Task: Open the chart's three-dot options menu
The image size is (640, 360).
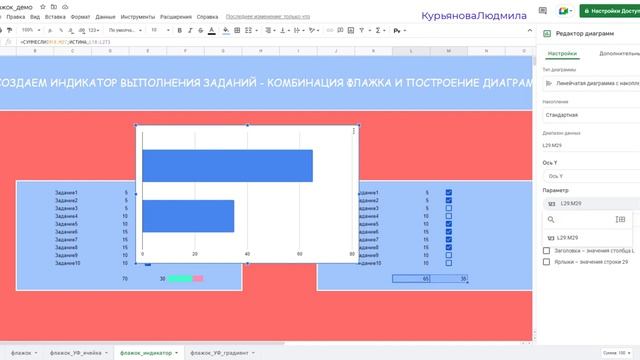Action: pyautogui.click(x=353, y=131)
